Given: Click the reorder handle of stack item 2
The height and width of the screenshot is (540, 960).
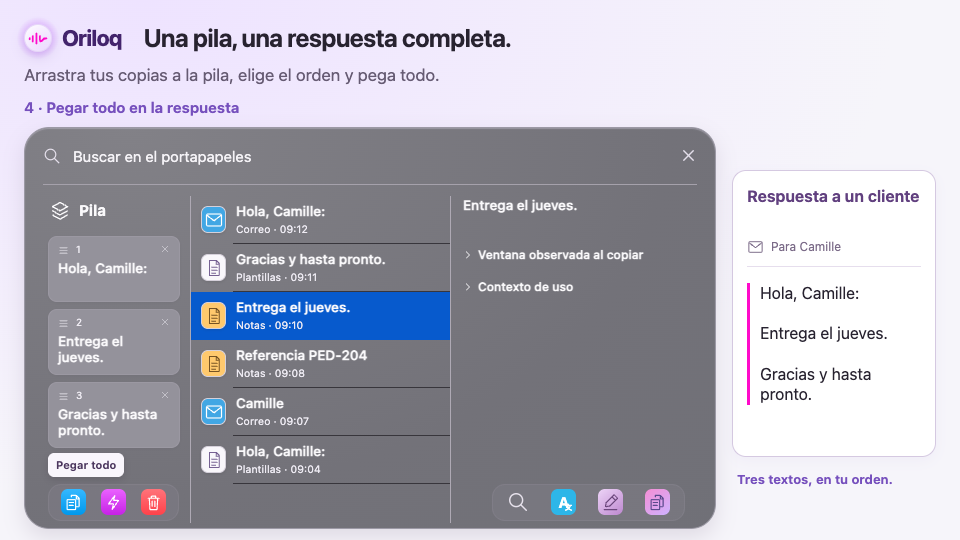Looking at the screenshot, I should 63,323.
